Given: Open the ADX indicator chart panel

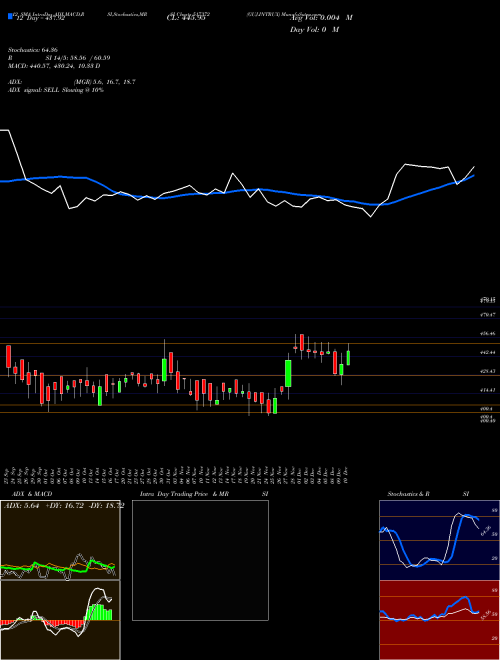Looking at the screenshot, I should 60,540.
